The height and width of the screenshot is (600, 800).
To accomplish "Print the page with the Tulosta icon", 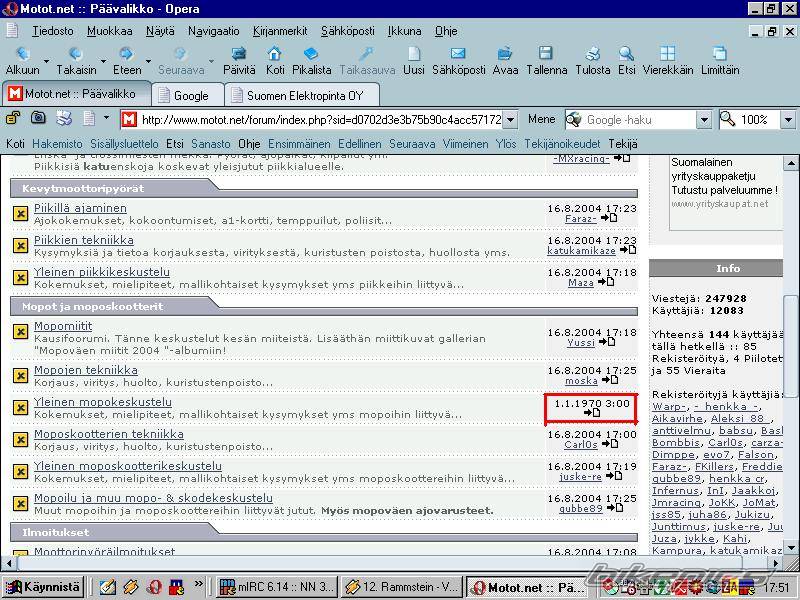I will tap(592, 54).
